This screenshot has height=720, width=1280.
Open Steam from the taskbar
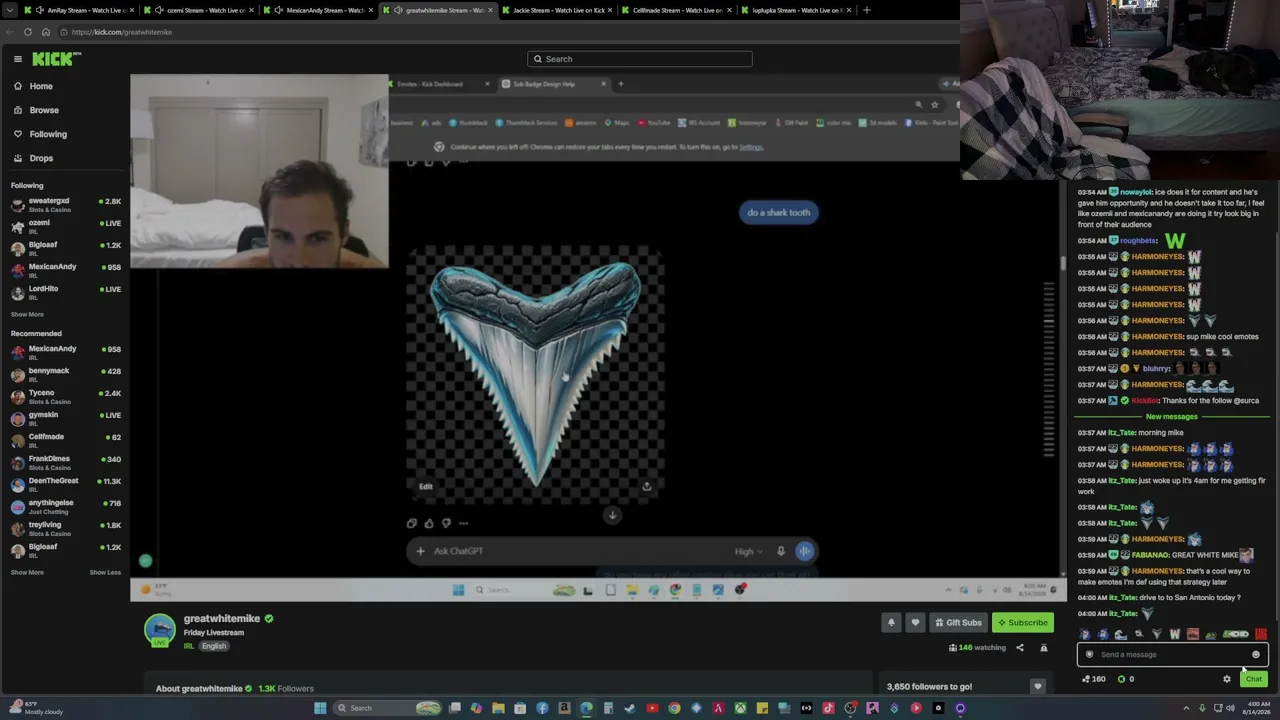click(630, 709)
